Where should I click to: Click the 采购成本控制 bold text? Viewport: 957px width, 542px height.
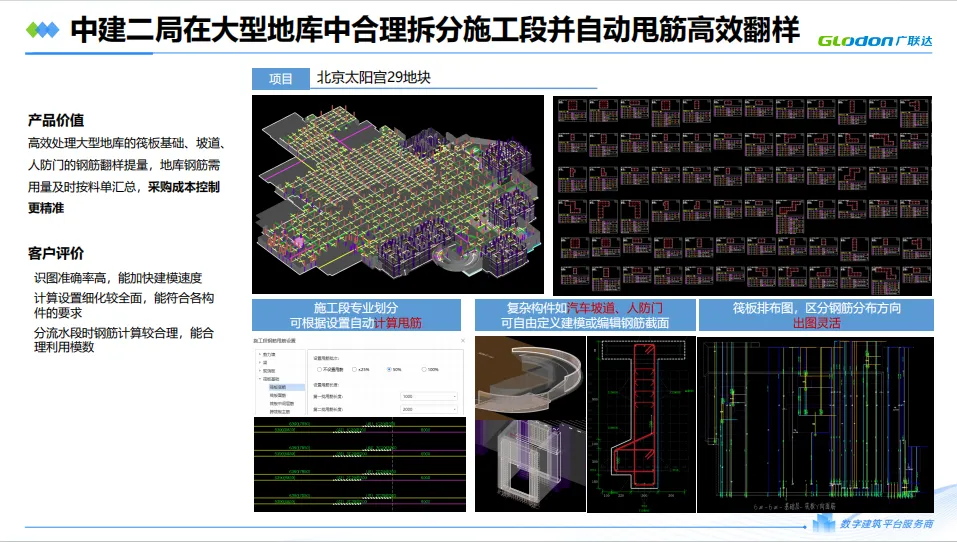[184, 187]
